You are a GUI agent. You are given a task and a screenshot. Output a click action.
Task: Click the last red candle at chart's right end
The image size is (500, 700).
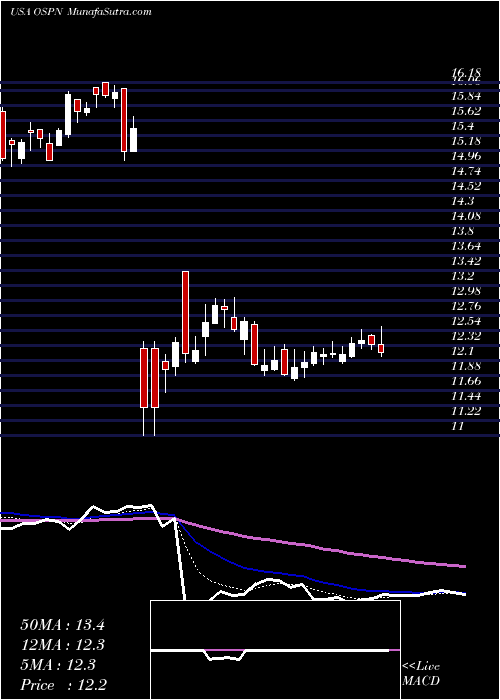point(381,348)
